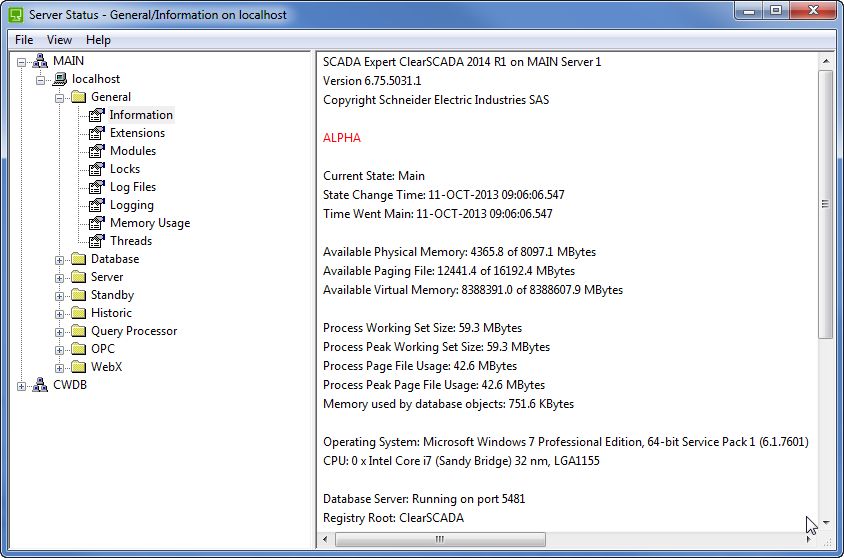Select the Extensions tree item
The image size is (844, 558).
click(x=137, y=133)
